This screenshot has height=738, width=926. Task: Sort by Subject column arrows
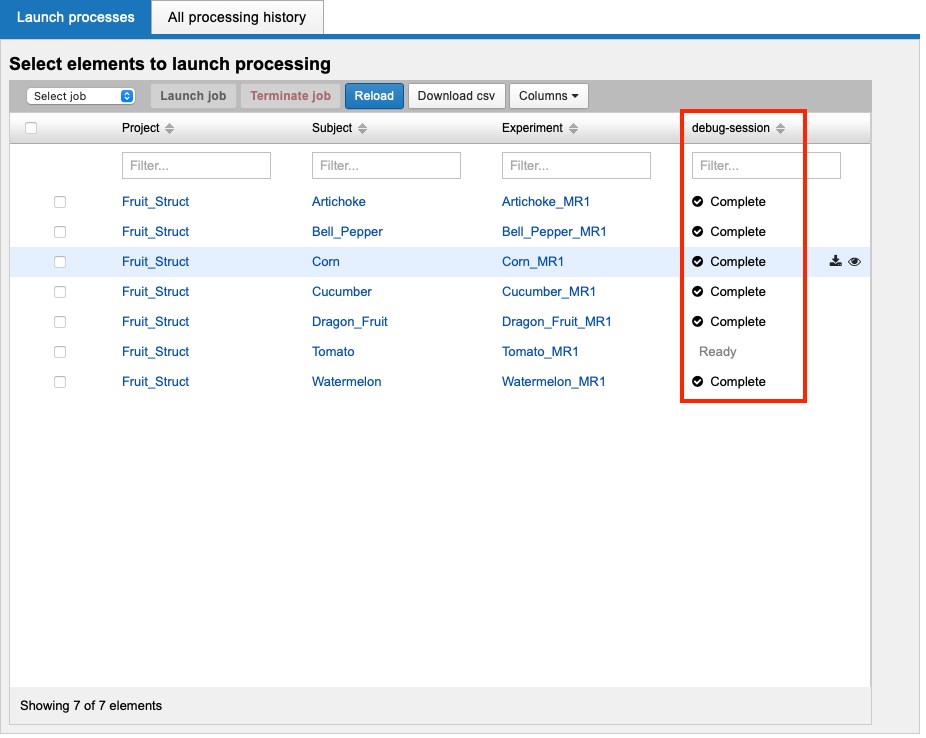362,128
